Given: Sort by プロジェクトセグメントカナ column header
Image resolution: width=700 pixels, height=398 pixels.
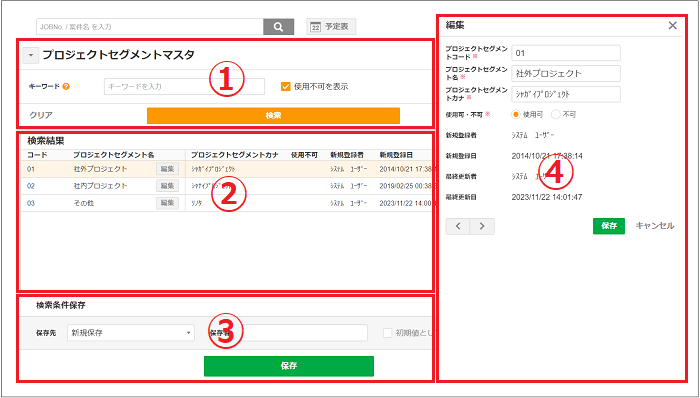Looking at the screenshot, I should coord(235,155).
